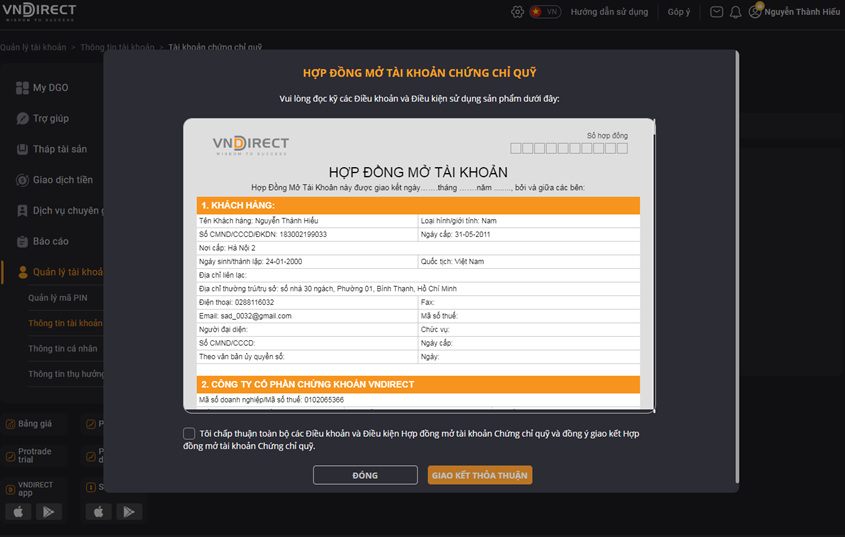Click the Quản lý tài khoản person icon
845x537 pixels.
point(22,272)
